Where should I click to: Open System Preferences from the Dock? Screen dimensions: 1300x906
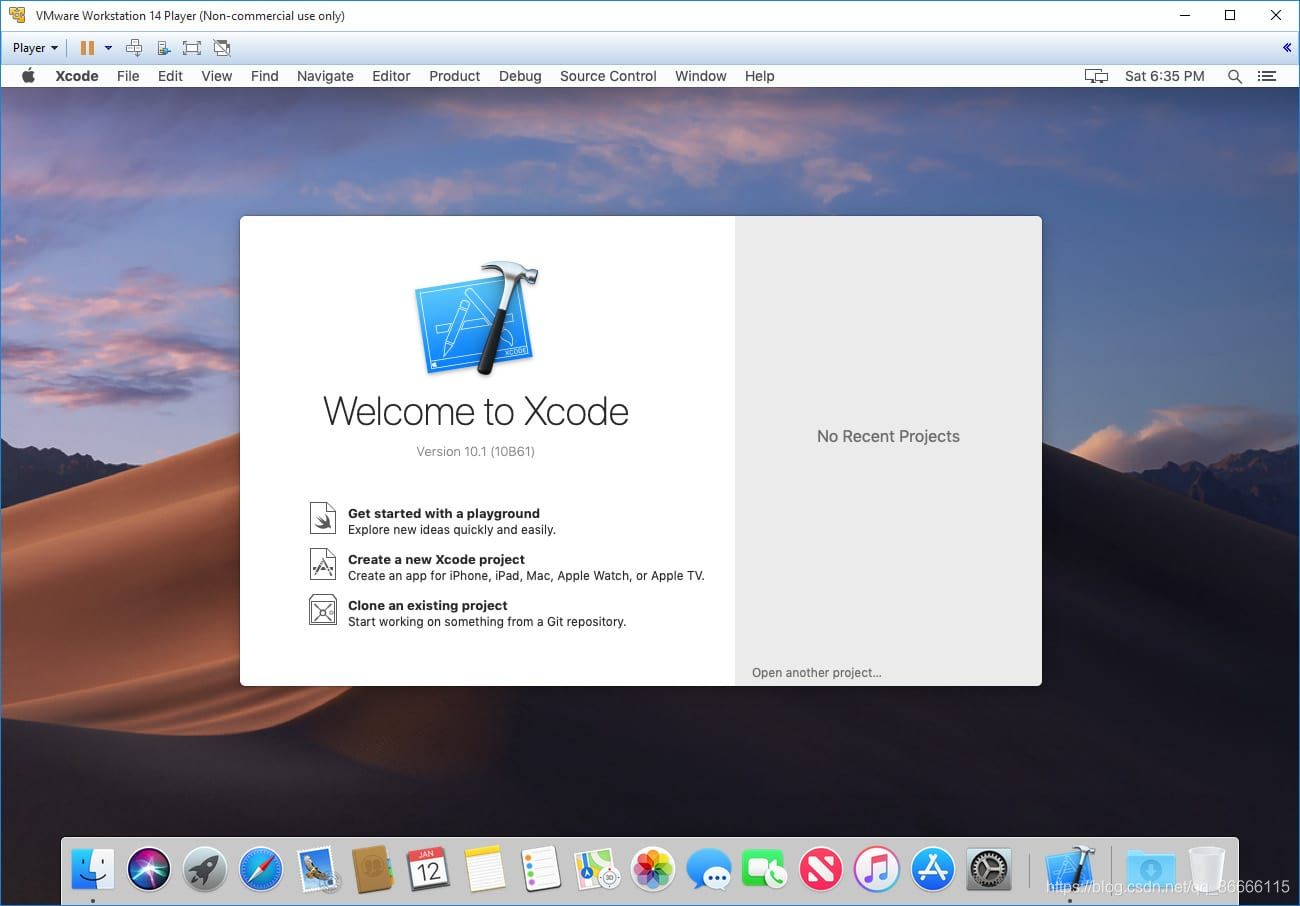pos(988,869)
